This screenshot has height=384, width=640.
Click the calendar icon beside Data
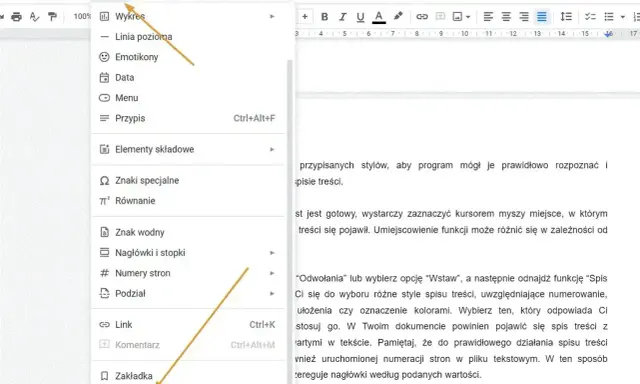click(x=104, y=78)
